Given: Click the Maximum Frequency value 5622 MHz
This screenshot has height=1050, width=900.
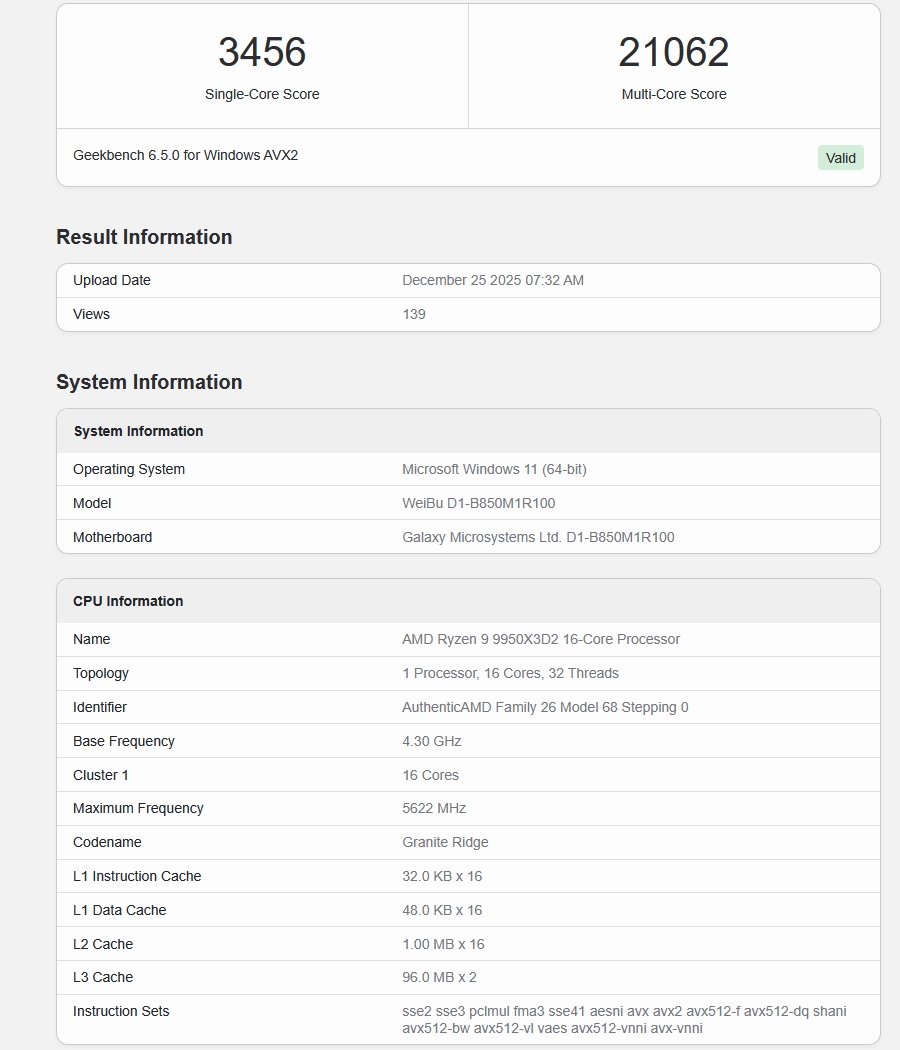Looking at the screenshot, I should [x=434, y=808].
